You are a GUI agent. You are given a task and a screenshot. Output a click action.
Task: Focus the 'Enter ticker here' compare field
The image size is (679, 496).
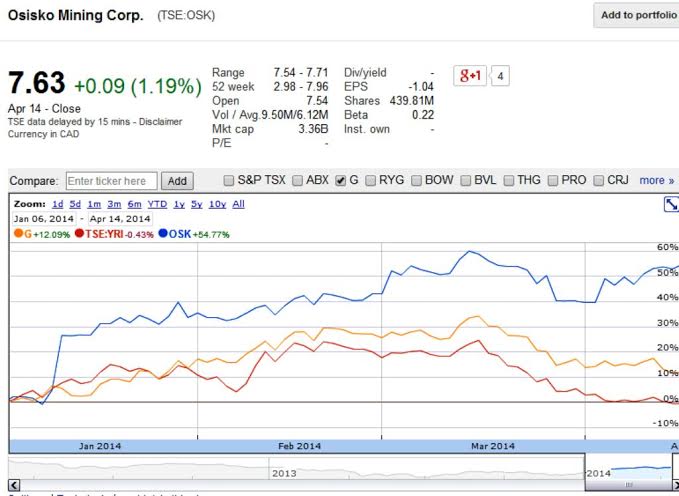(111, 181)
